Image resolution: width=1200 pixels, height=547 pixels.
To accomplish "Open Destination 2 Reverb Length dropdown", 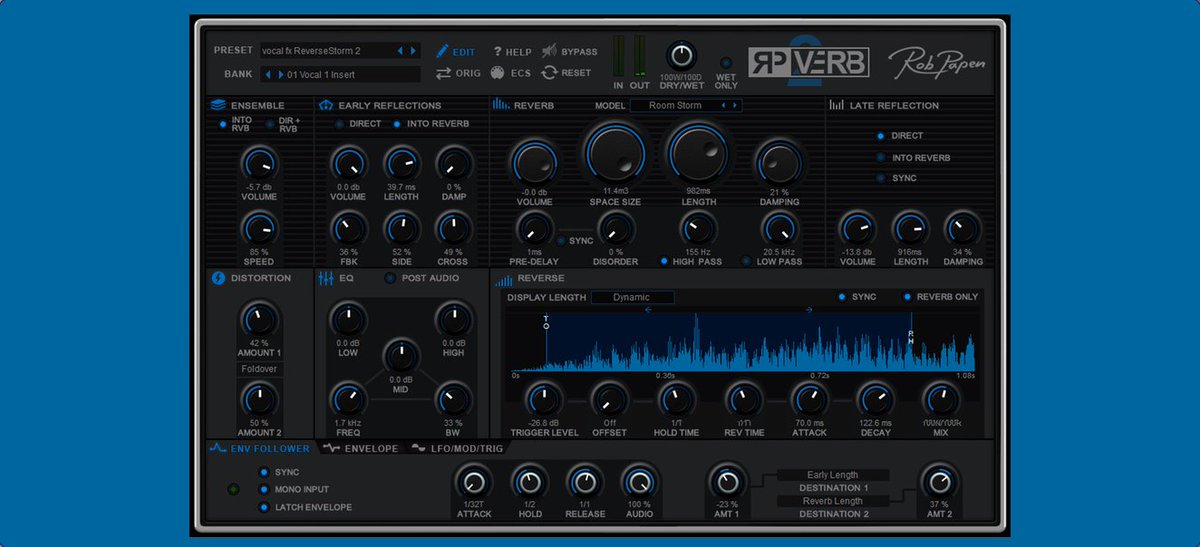I will click(x=832, y=501).
